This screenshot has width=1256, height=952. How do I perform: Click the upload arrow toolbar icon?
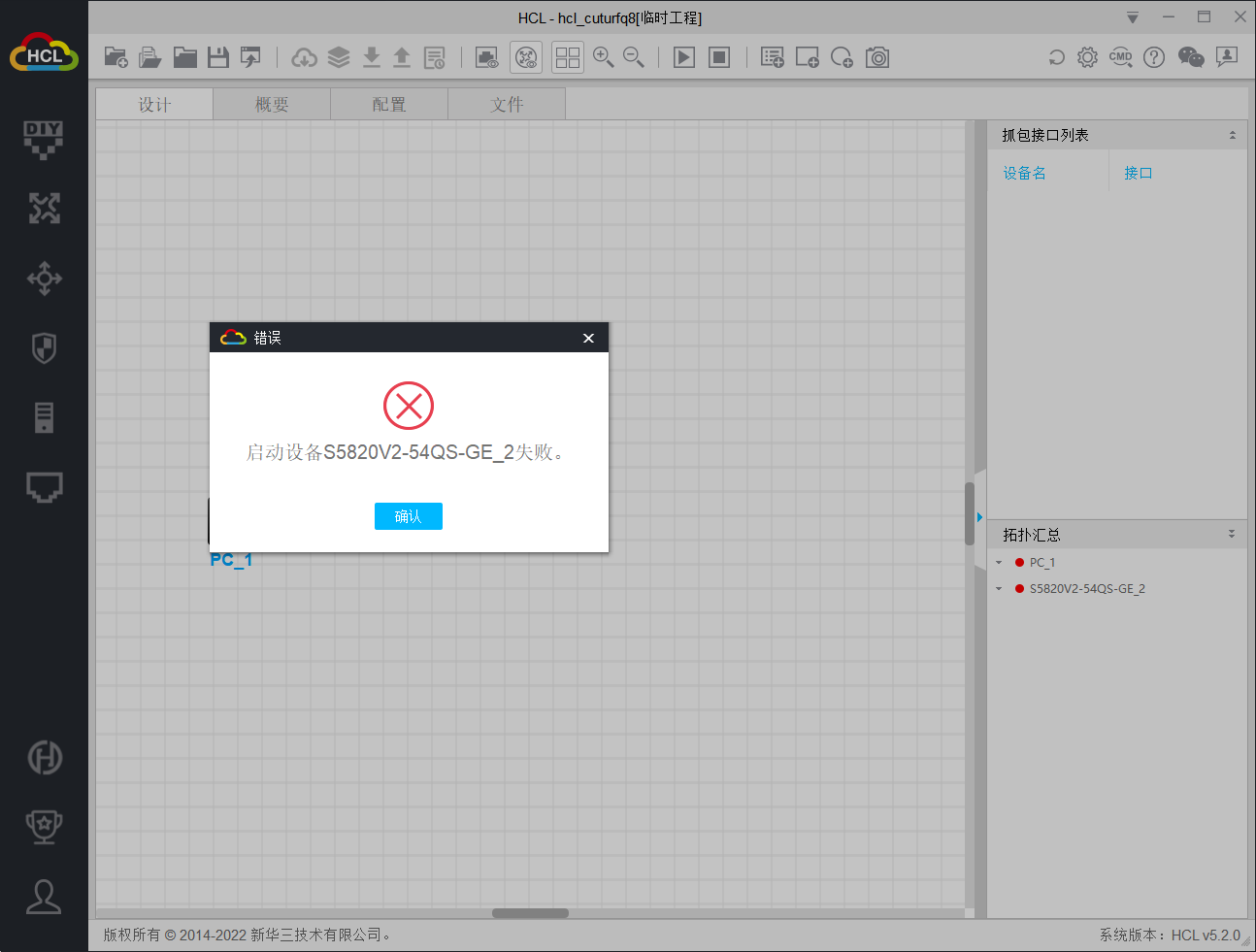point(402,58)
